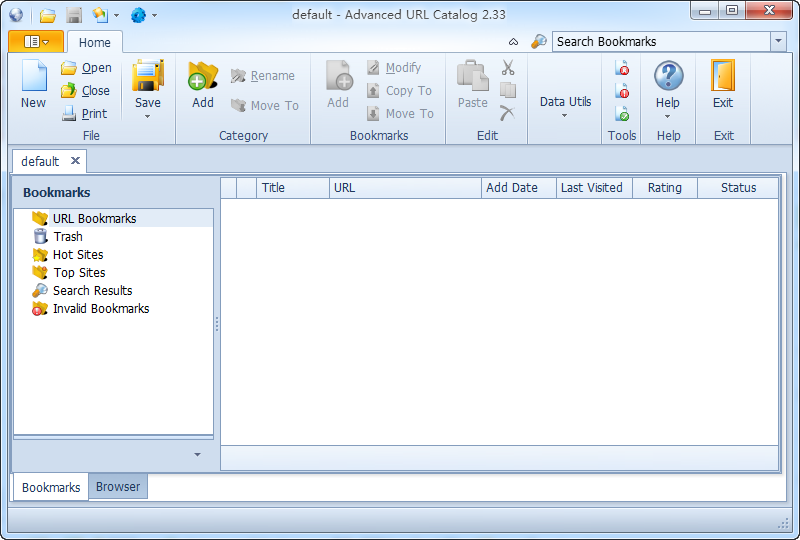Click the Delete icon in Edit group
Viewport: 800px width, 540px height.
click(x=508, y=113)
